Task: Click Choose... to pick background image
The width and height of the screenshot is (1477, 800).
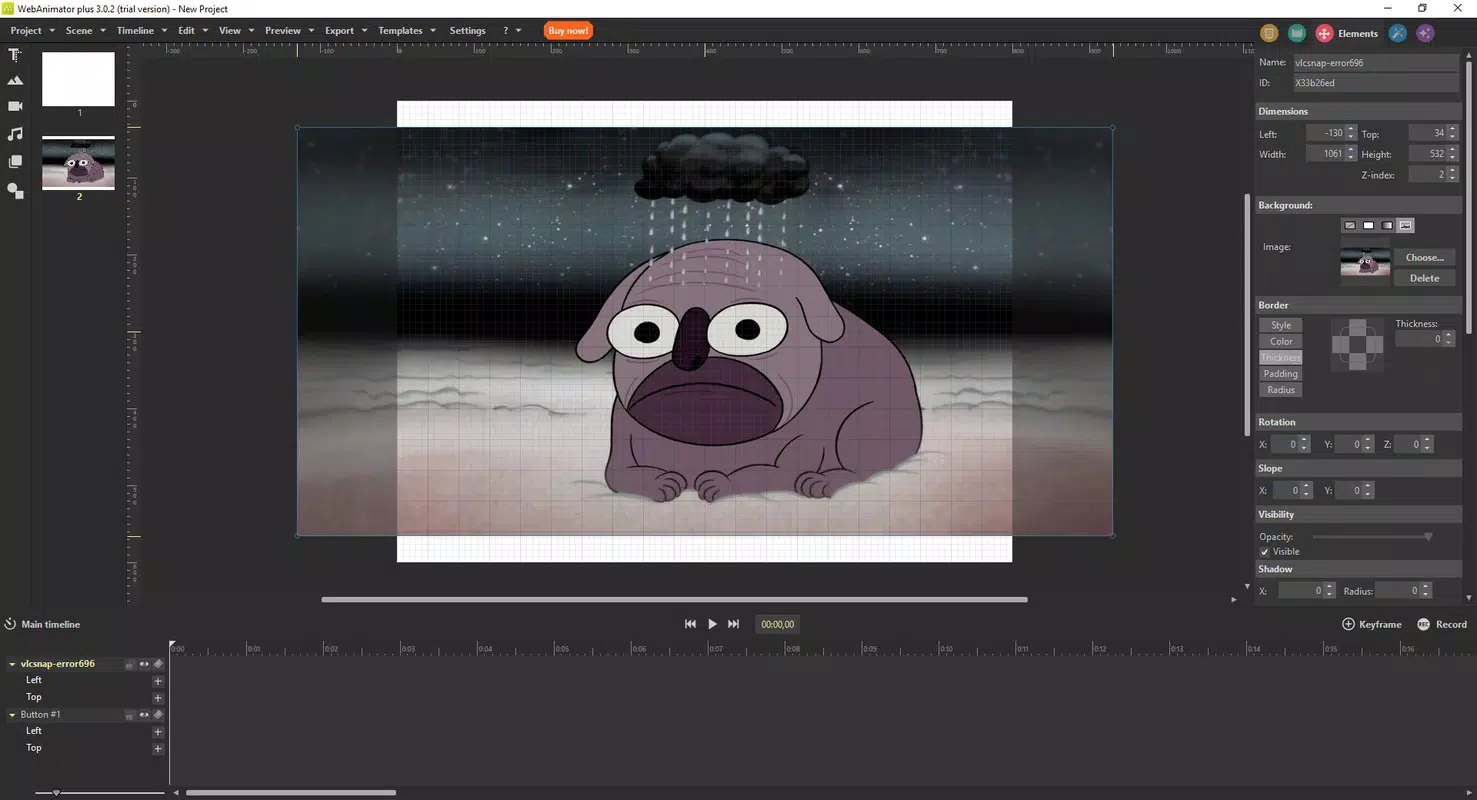Action: pyautogui.click(x=1424, y=257)
